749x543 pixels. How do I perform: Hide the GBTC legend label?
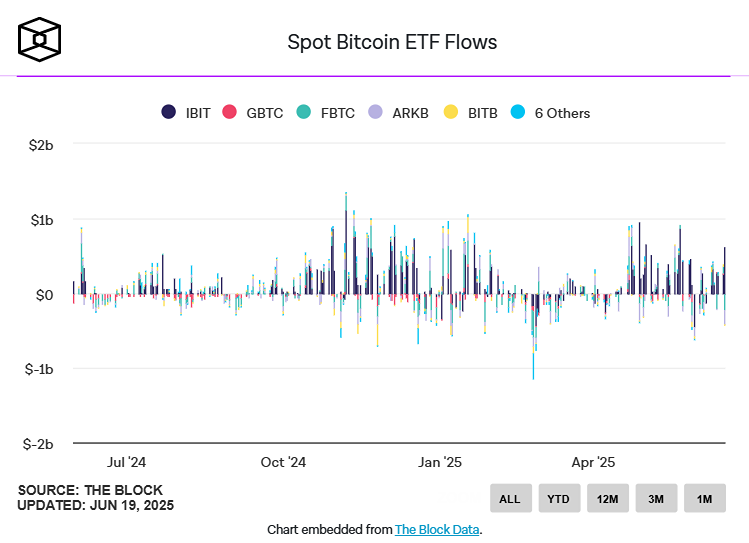[264, 113]
